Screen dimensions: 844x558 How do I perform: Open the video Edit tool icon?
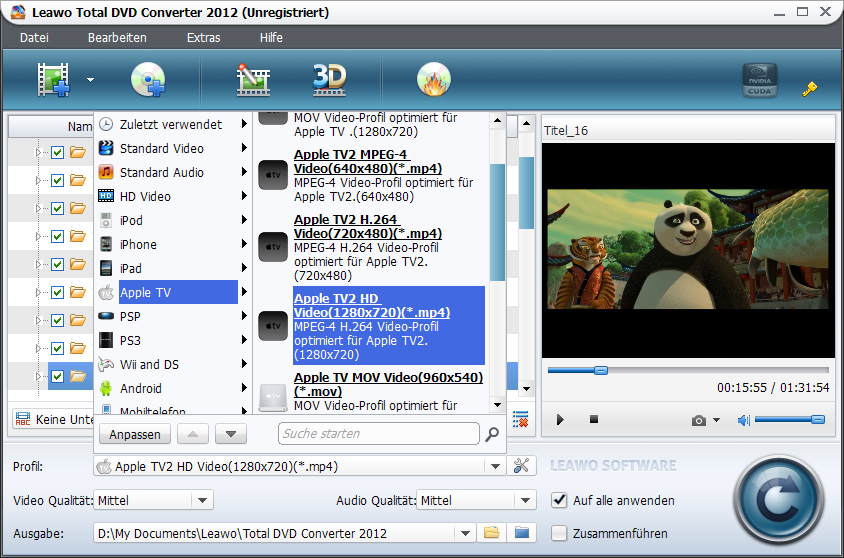(x=253, y=80)
